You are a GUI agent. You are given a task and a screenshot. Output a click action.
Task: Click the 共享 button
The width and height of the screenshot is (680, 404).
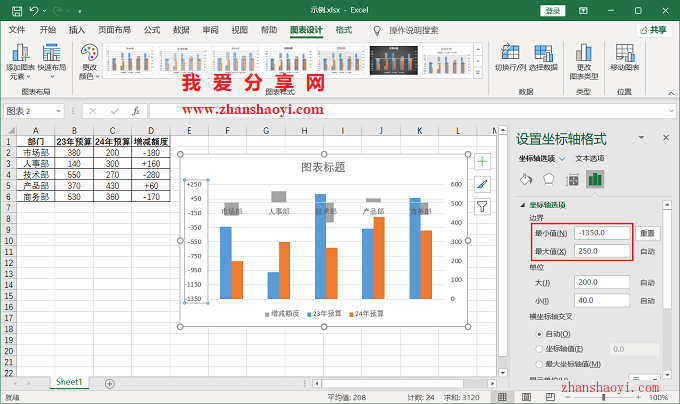(654, 30)
